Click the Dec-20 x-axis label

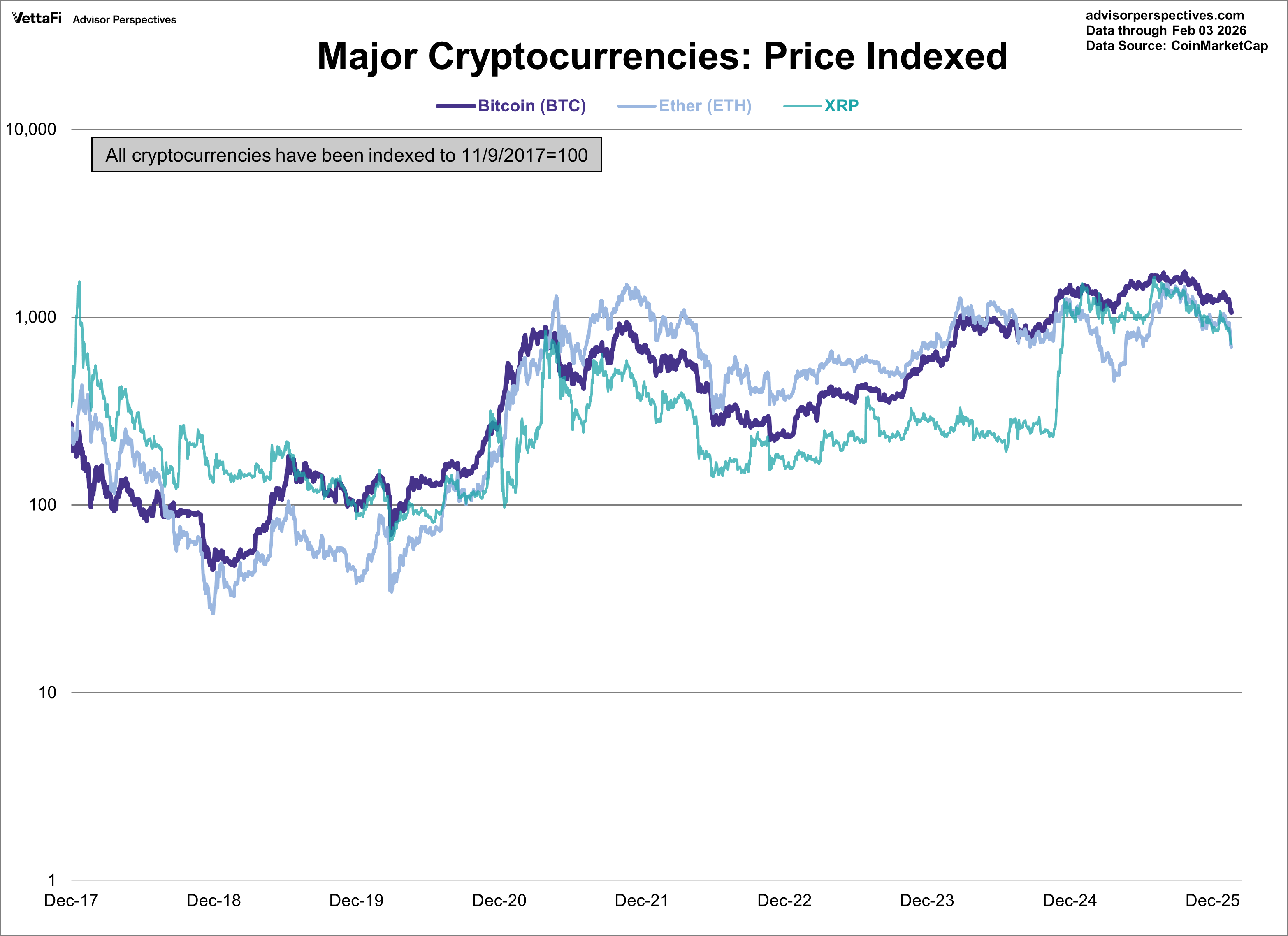[499, 901]
